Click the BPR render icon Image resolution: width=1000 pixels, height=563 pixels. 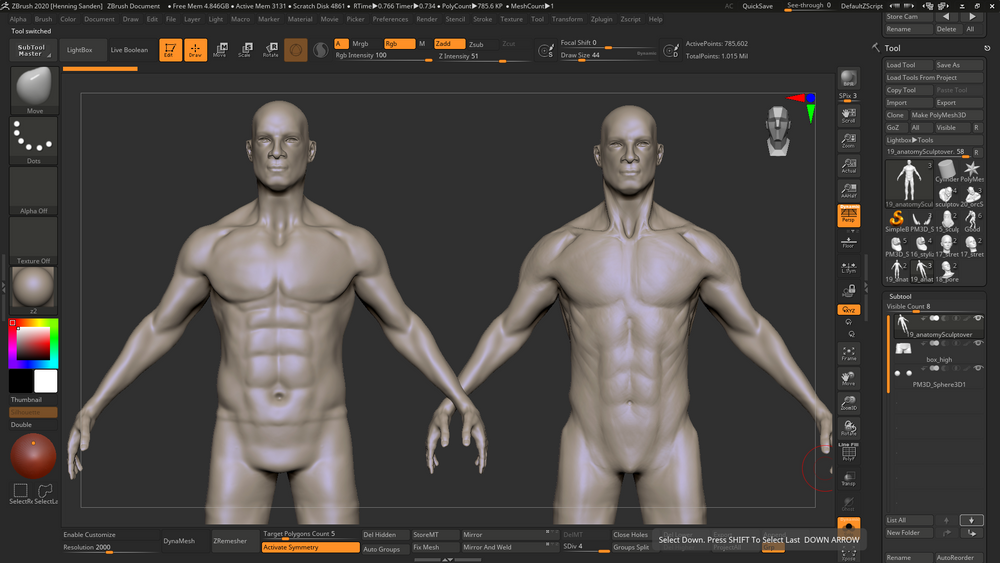[848, 78]
